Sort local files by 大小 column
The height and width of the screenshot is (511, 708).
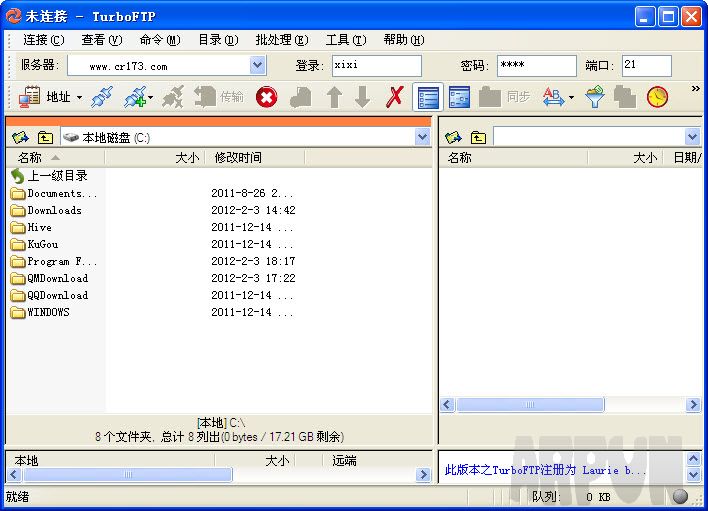click(154, 158)
